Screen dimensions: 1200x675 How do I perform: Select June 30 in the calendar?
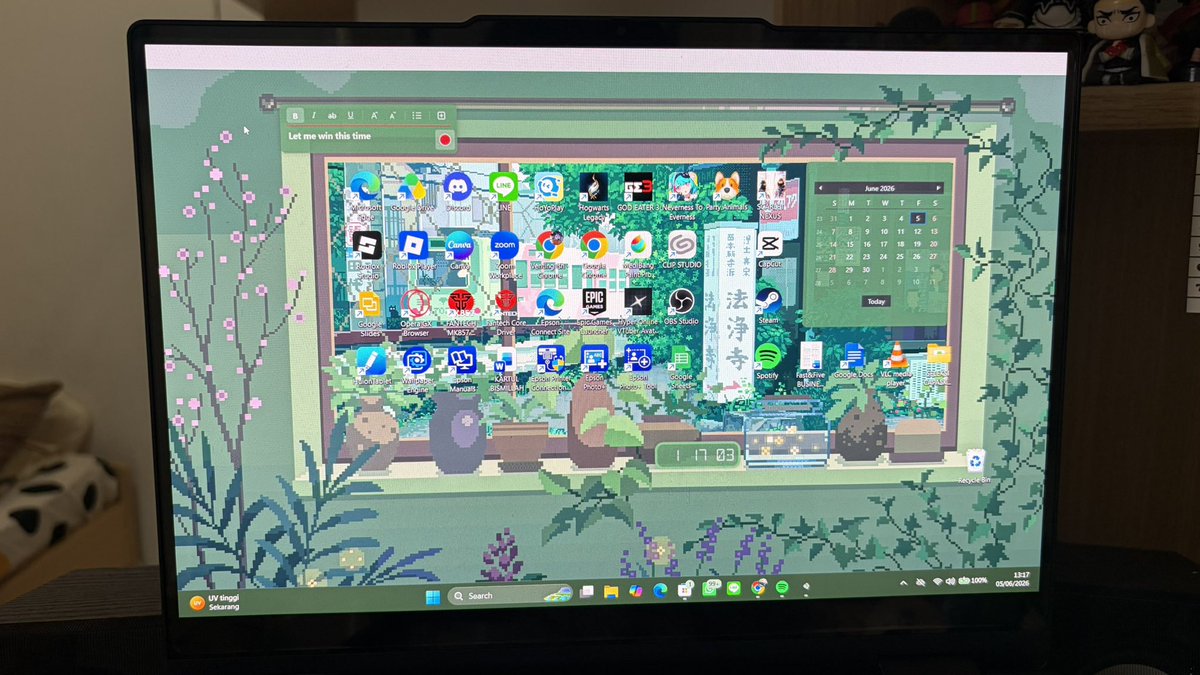(x=868, y=269)
